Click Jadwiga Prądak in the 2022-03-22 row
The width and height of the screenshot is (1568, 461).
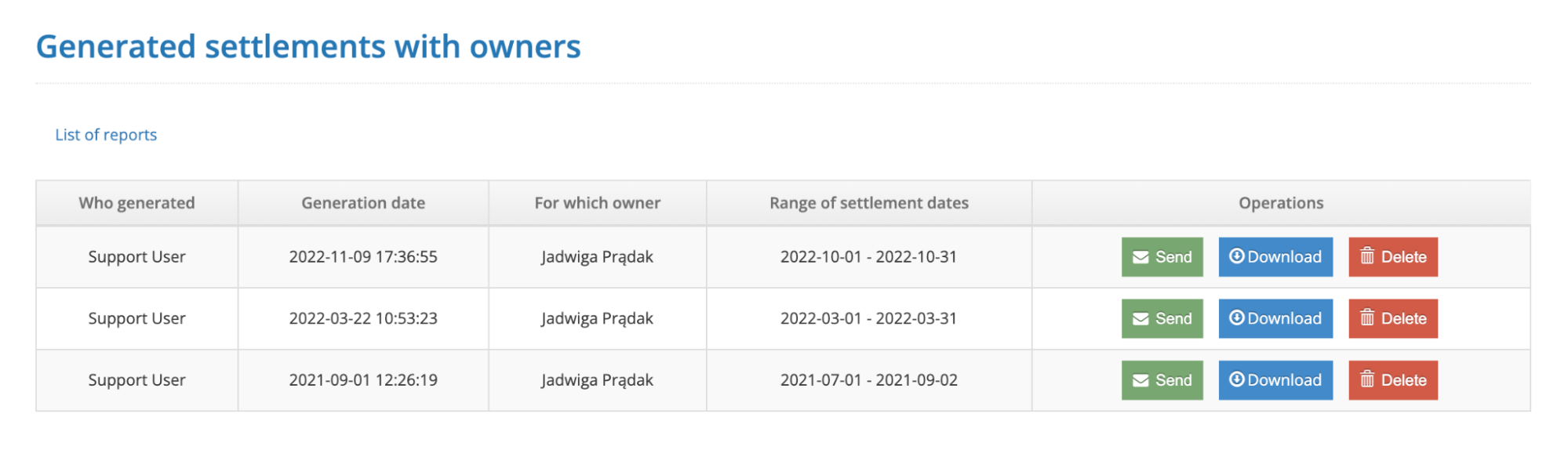click(x=597, y=319)
